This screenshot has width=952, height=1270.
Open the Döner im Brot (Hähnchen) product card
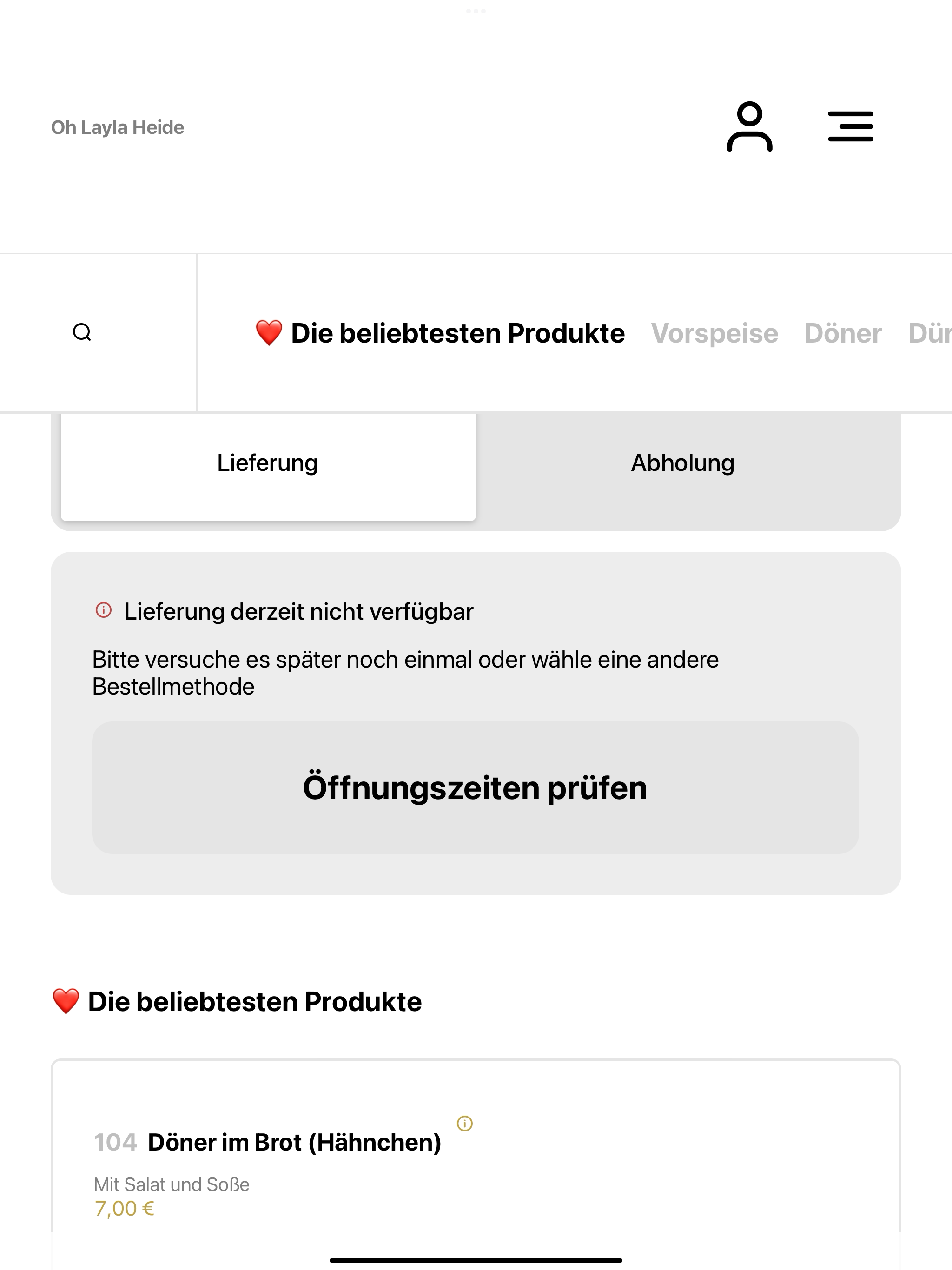[x=476, y=1165]
